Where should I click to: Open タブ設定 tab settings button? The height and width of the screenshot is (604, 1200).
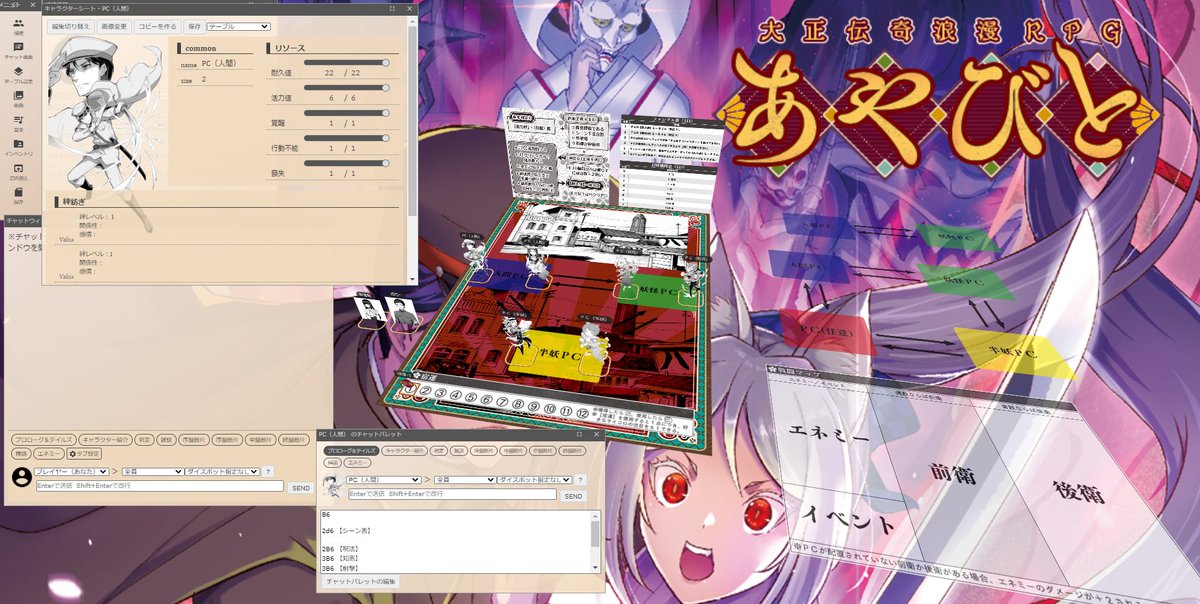[84, 453]
